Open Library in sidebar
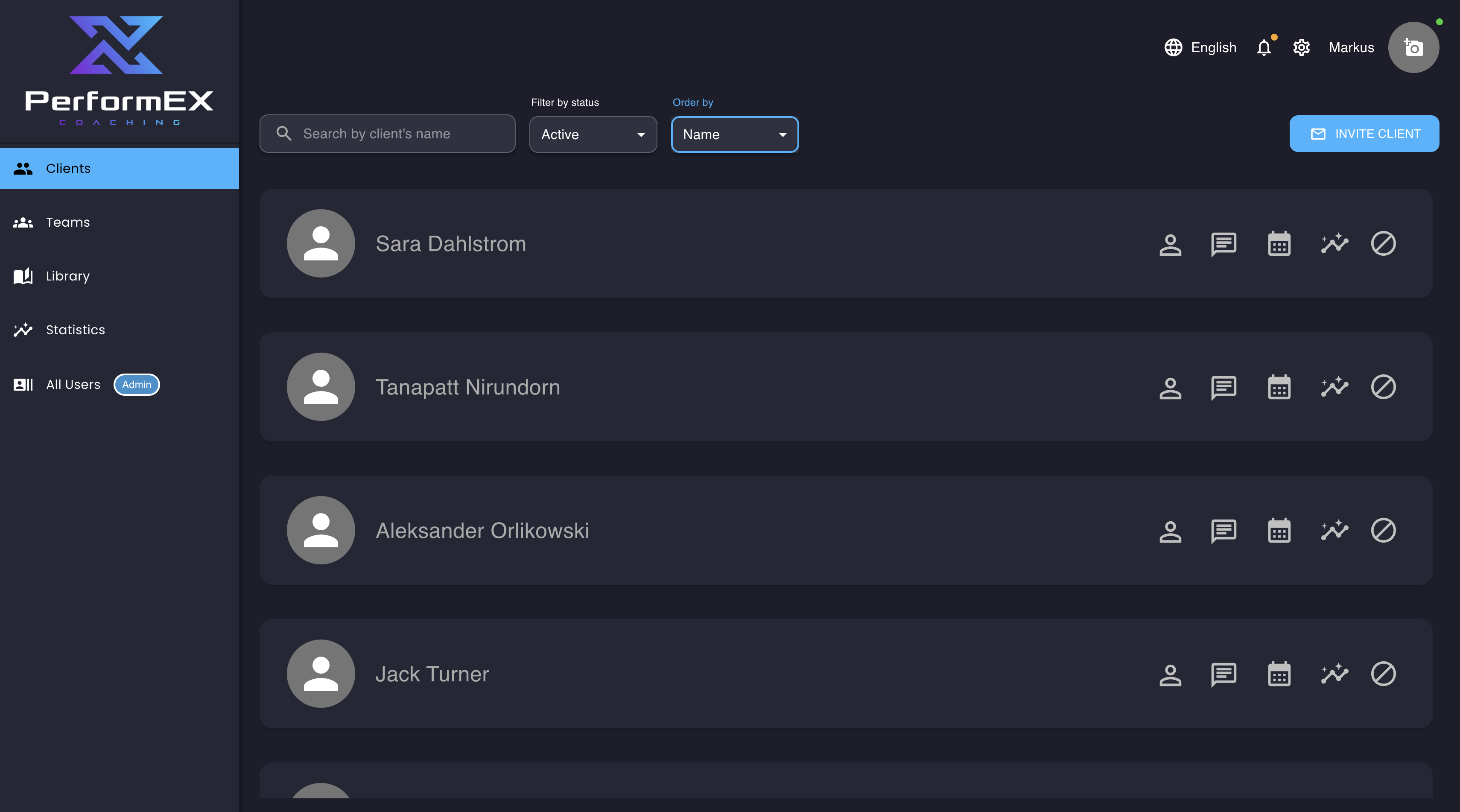Viewport: 1460px width, 812px height. [x=120, y=276]
